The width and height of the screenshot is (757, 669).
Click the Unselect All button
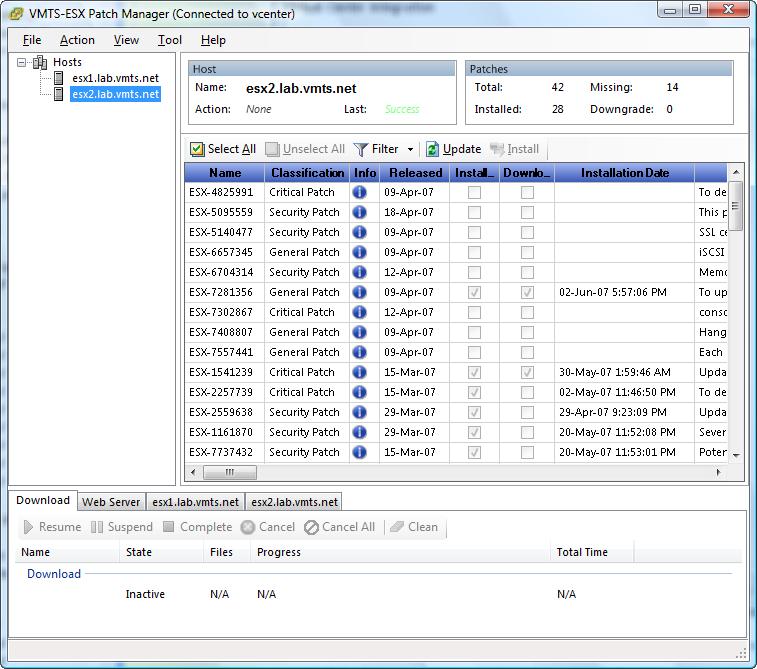[305, 149]
